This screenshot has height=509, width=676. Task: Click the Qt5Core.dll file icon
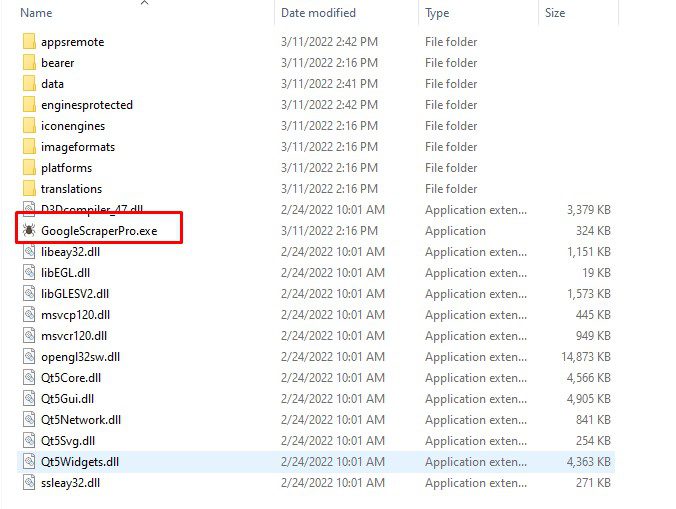(x=29, y=378)
